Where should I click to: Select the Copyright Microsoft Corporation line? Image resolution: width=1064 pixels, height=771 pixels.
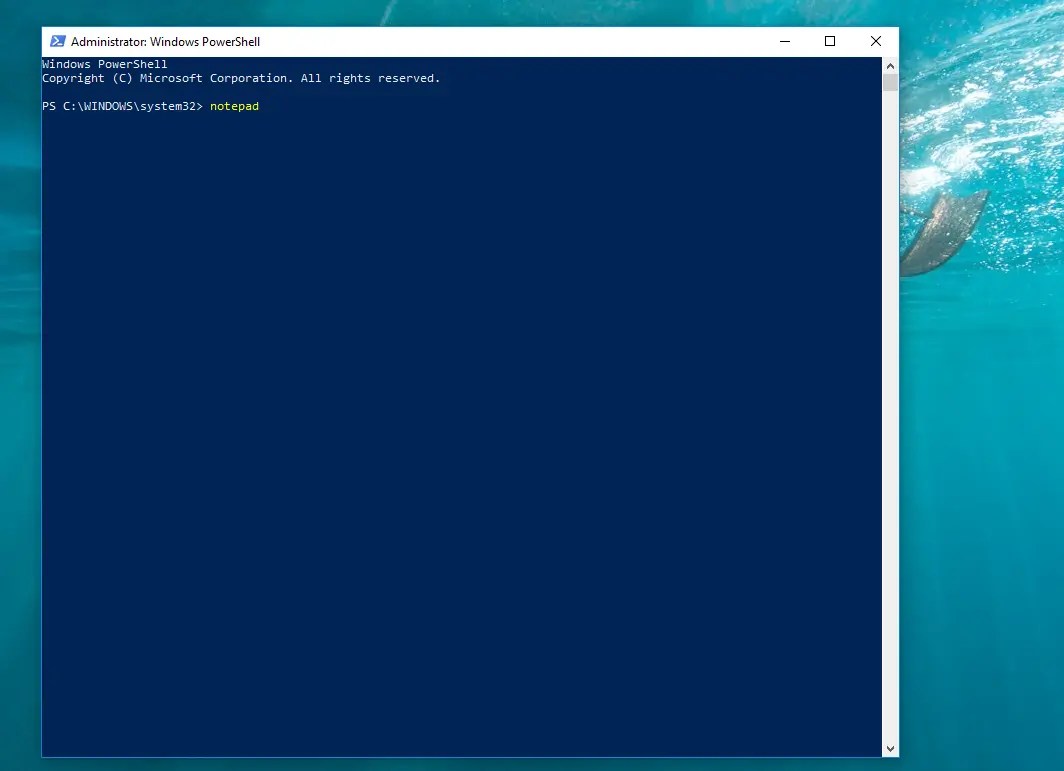(x=240, y=77)
